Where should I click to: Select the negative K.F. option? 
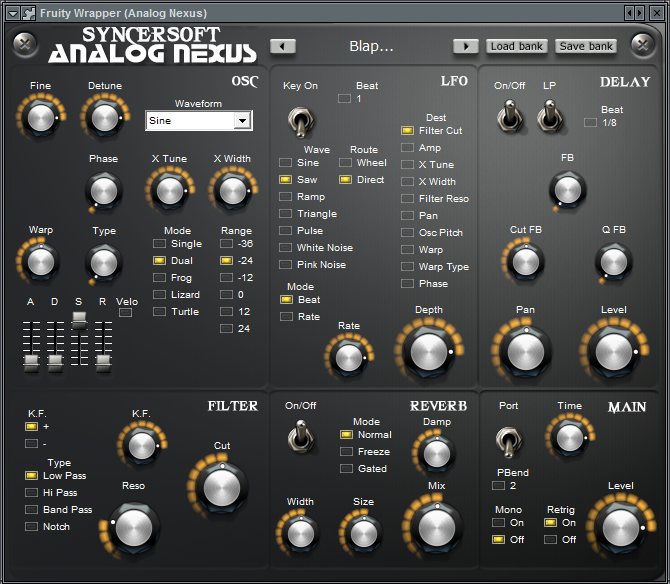[36, 444]
